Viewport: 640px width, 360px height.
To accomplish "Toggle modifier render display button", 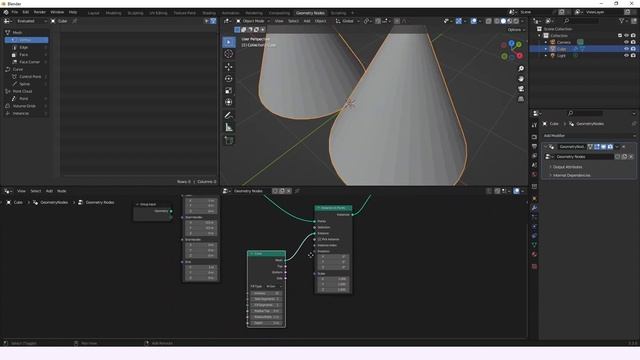I will [610, 147].
